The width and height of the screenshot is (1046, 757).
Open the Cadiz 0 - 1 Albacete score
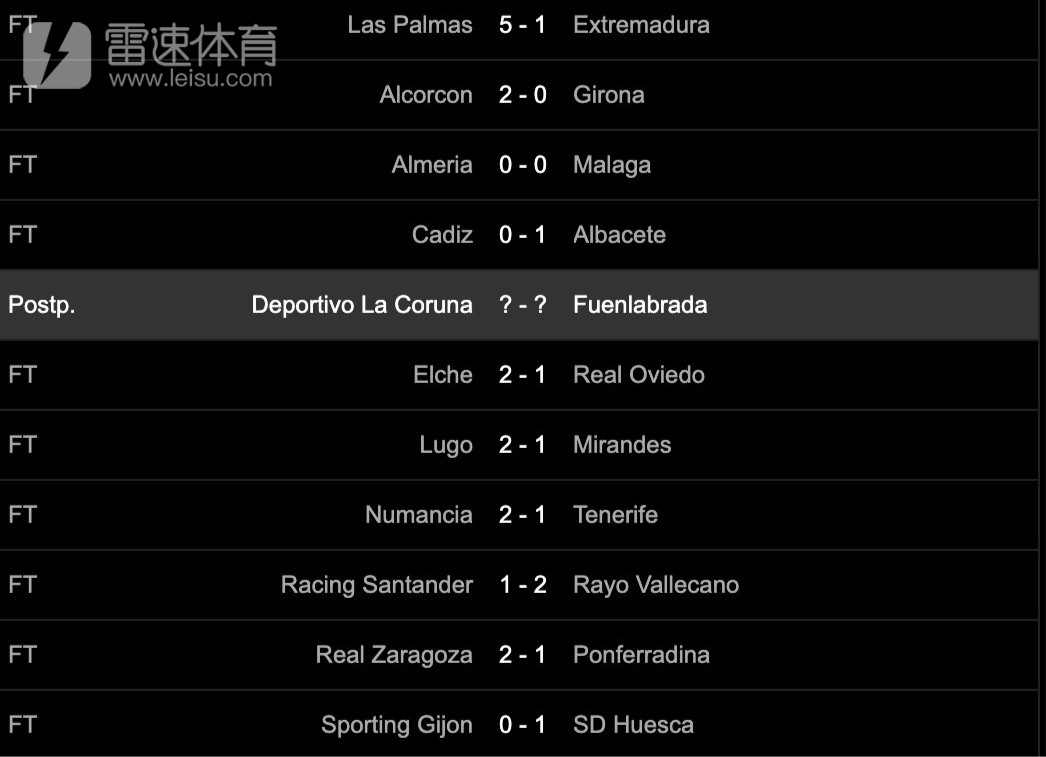522,235
